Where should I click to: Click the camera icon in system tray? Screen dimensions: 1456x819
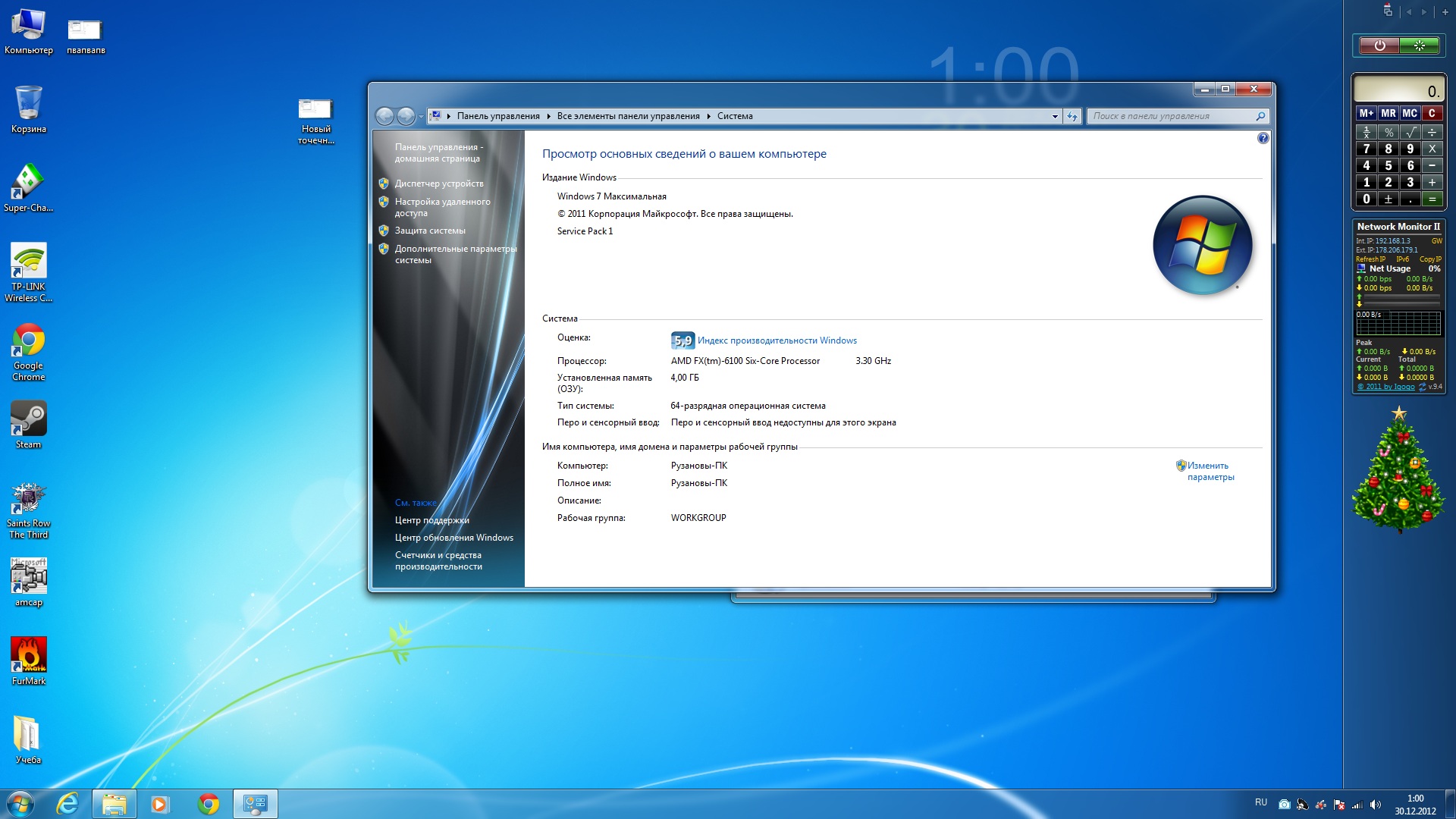point(1284,805)
